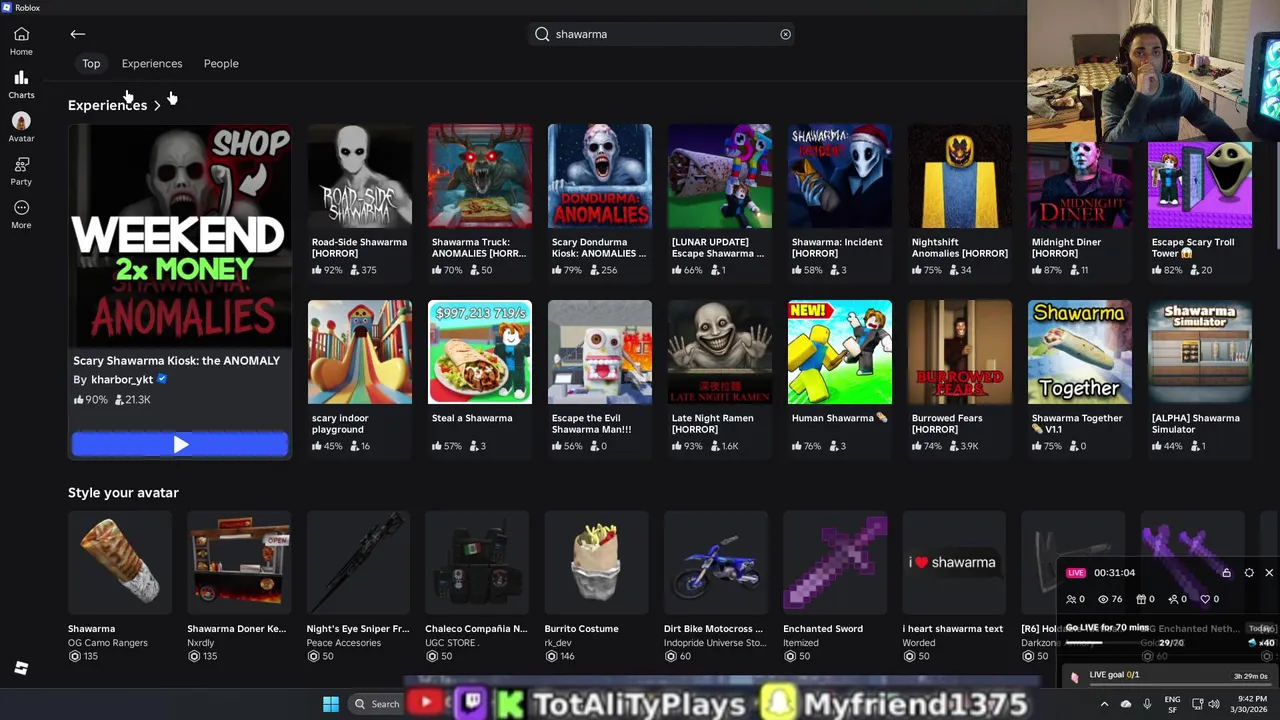
Task: Select the Burrito Costume item
Action: click(x=597, y=587)
